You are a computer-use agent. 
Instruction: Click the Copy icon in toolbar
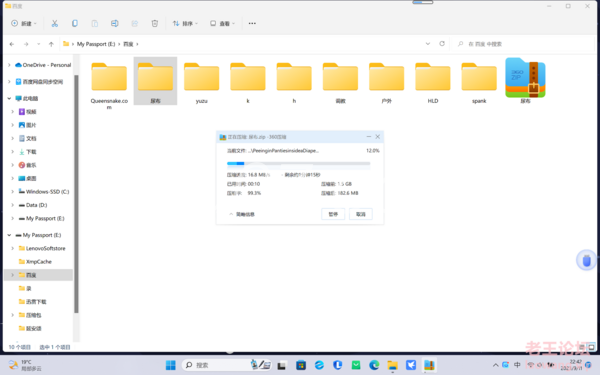pyautogui.click(x=75, y=23)
